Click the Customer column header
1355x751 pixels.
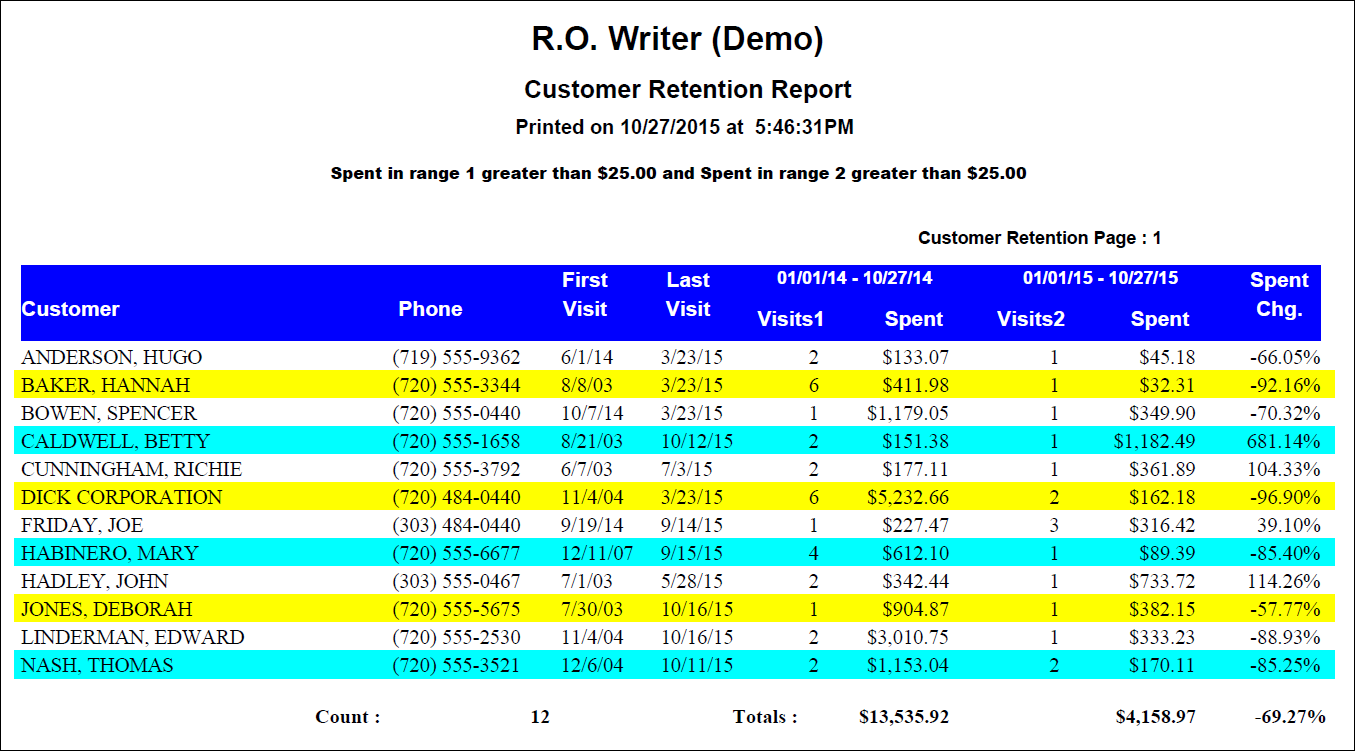(x=71, y=309)
